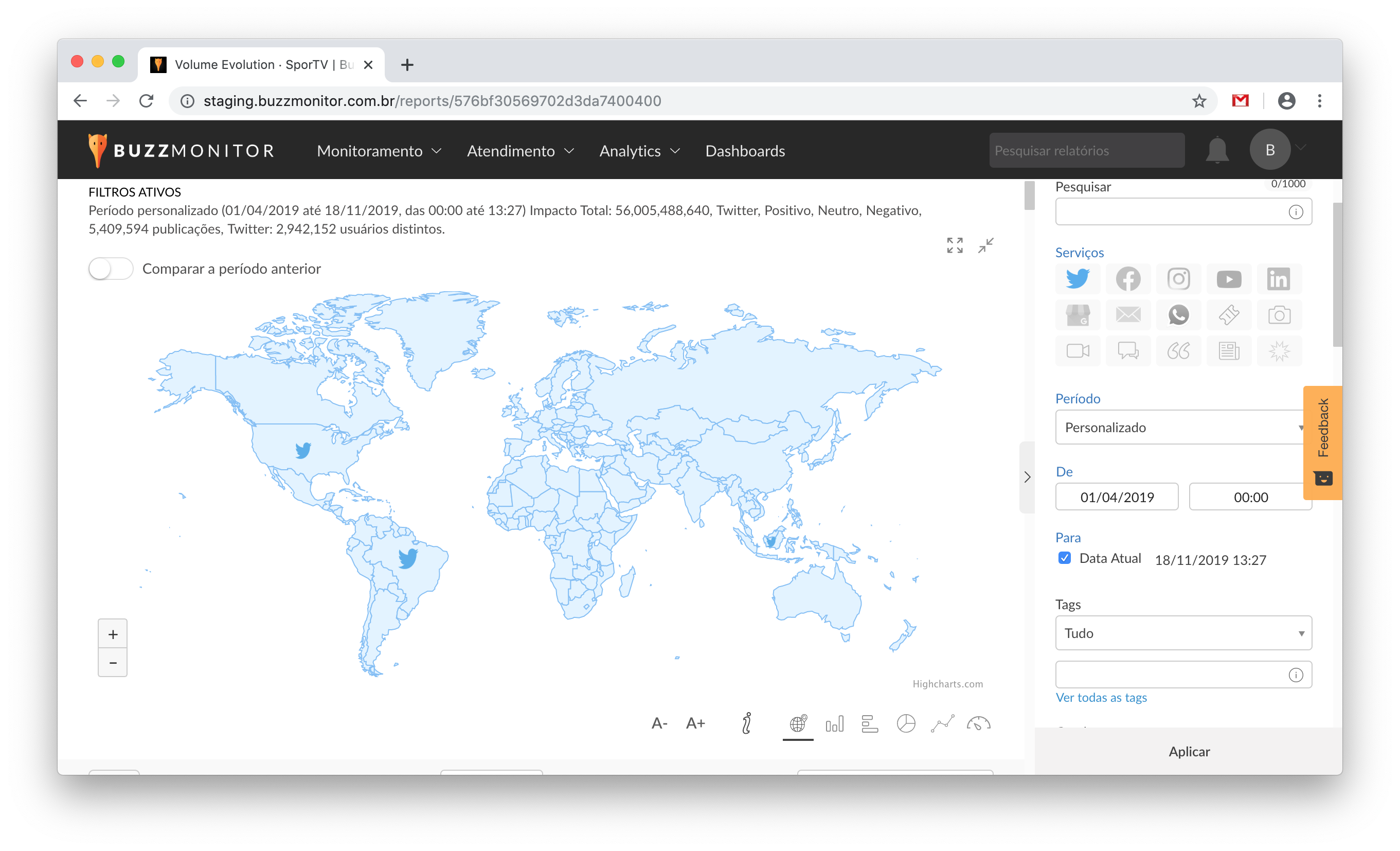This screenshot has width=1400, height=851.
Task: Enable the Facebook service filter
Action: click(x=1128, y=278)
